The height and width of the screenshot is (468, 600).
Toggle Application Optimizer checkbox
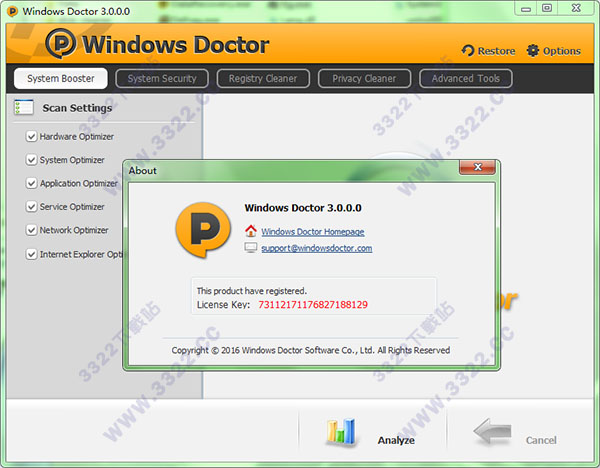point(31,183)
